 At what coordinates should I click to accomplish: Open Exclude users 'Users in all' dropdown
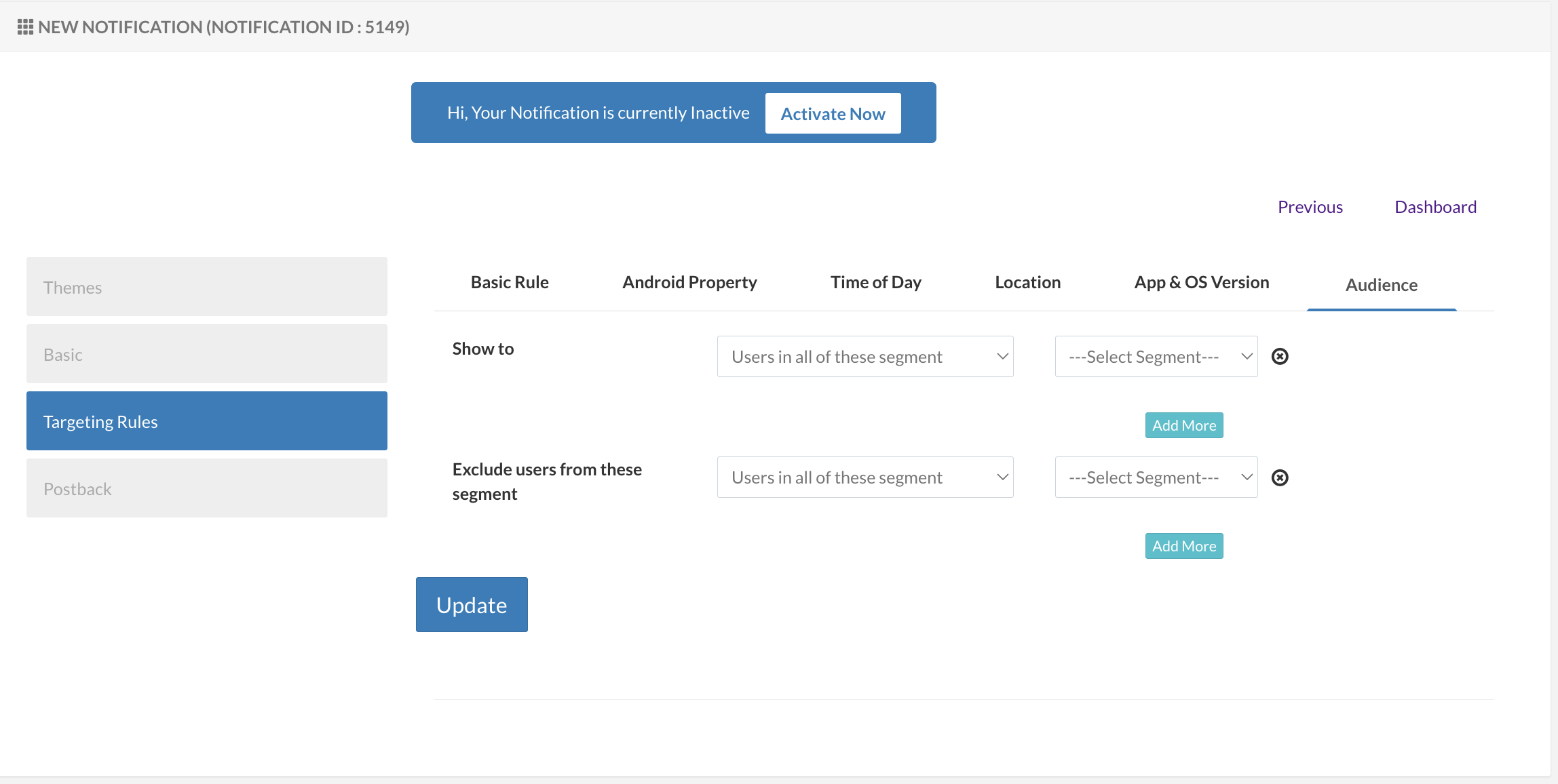(864, 477)
